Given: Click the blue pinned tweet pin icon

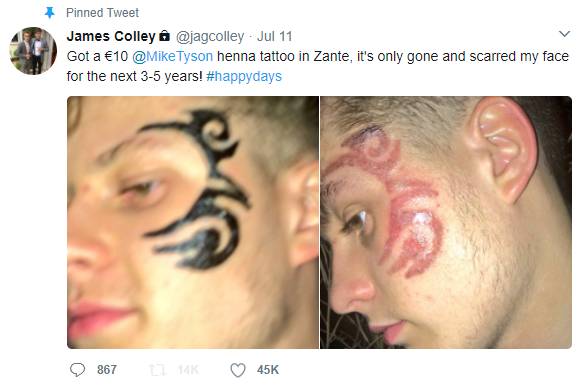Looking at the screenshot, I should point(49,13).
